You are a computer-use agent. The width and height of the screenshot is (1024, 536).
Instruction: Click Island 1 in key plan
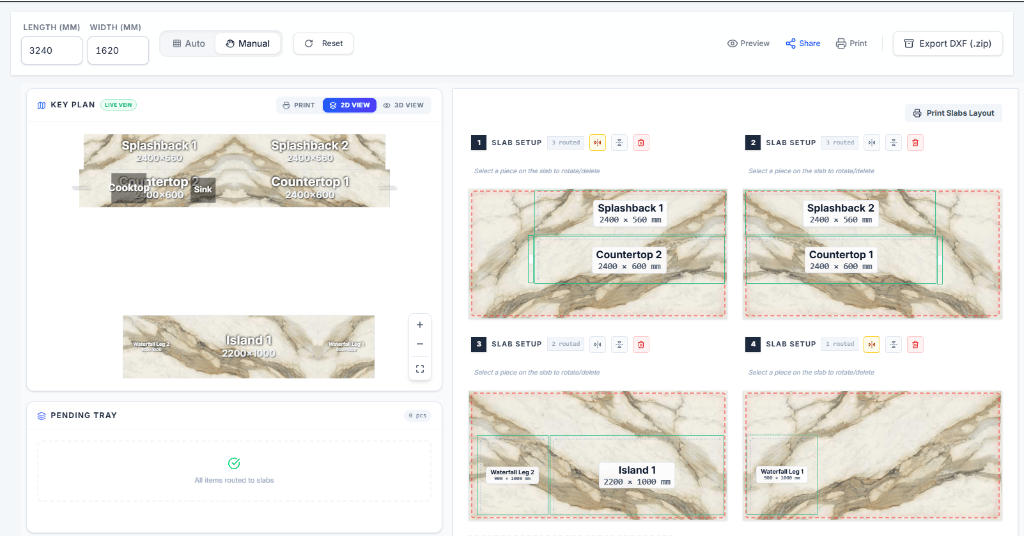(249, 346)
